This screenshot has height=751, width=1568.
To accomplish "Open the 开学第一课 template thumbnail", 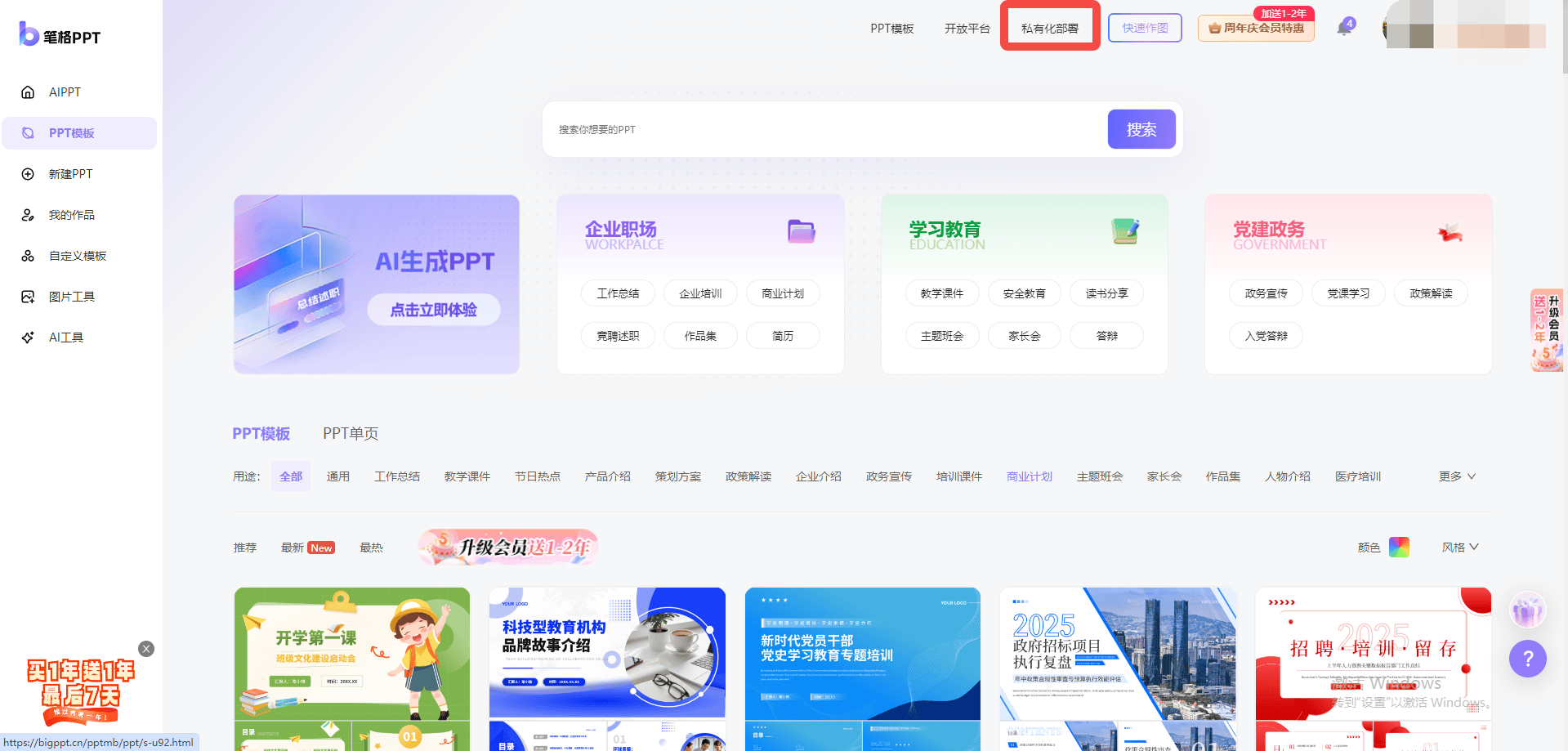I will pyautogui.click(x=352, y=652).
